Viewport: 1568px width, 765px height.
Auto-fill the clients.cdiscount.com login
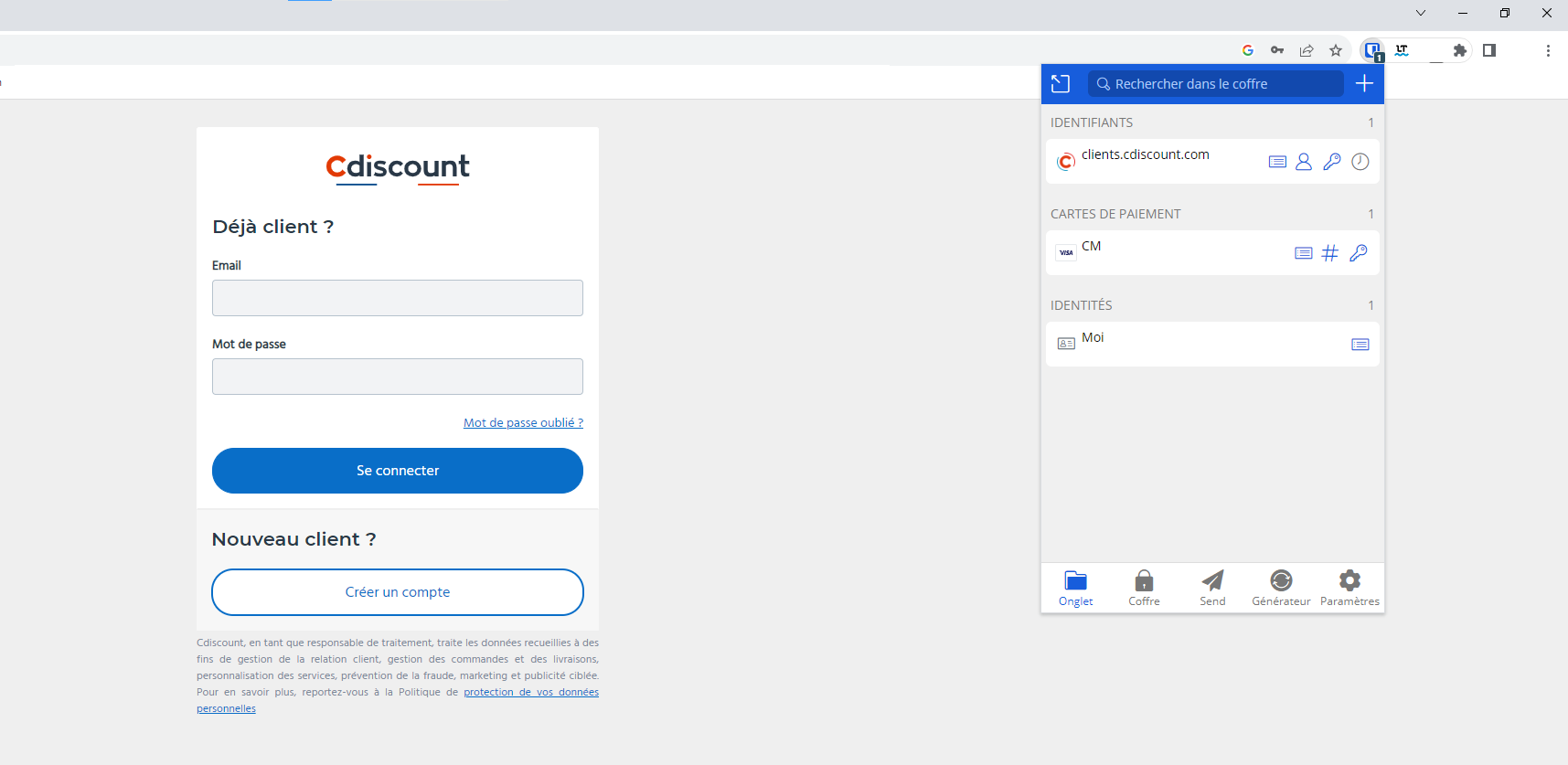(x=1277, y=162)
